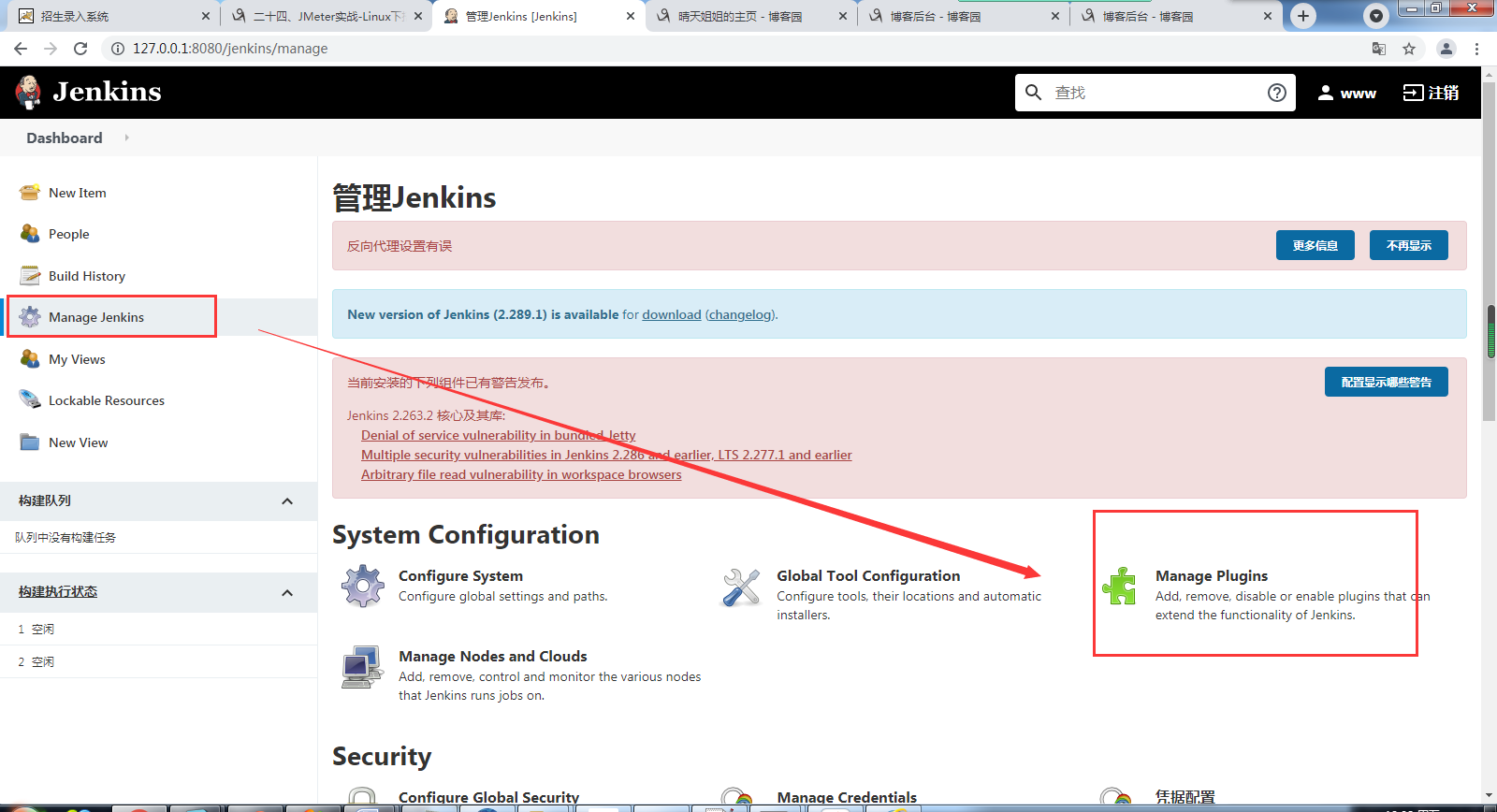Bookmark this page with star icon
The image size is (1497, 812).
click(1409, 49)
